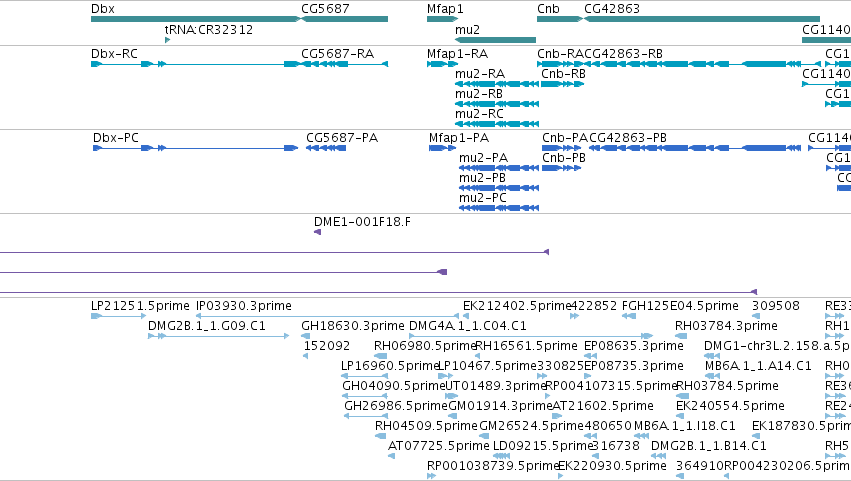Select the mu2-PA protein label
This screenshot has height=481, width=851.
pos(484,158)
